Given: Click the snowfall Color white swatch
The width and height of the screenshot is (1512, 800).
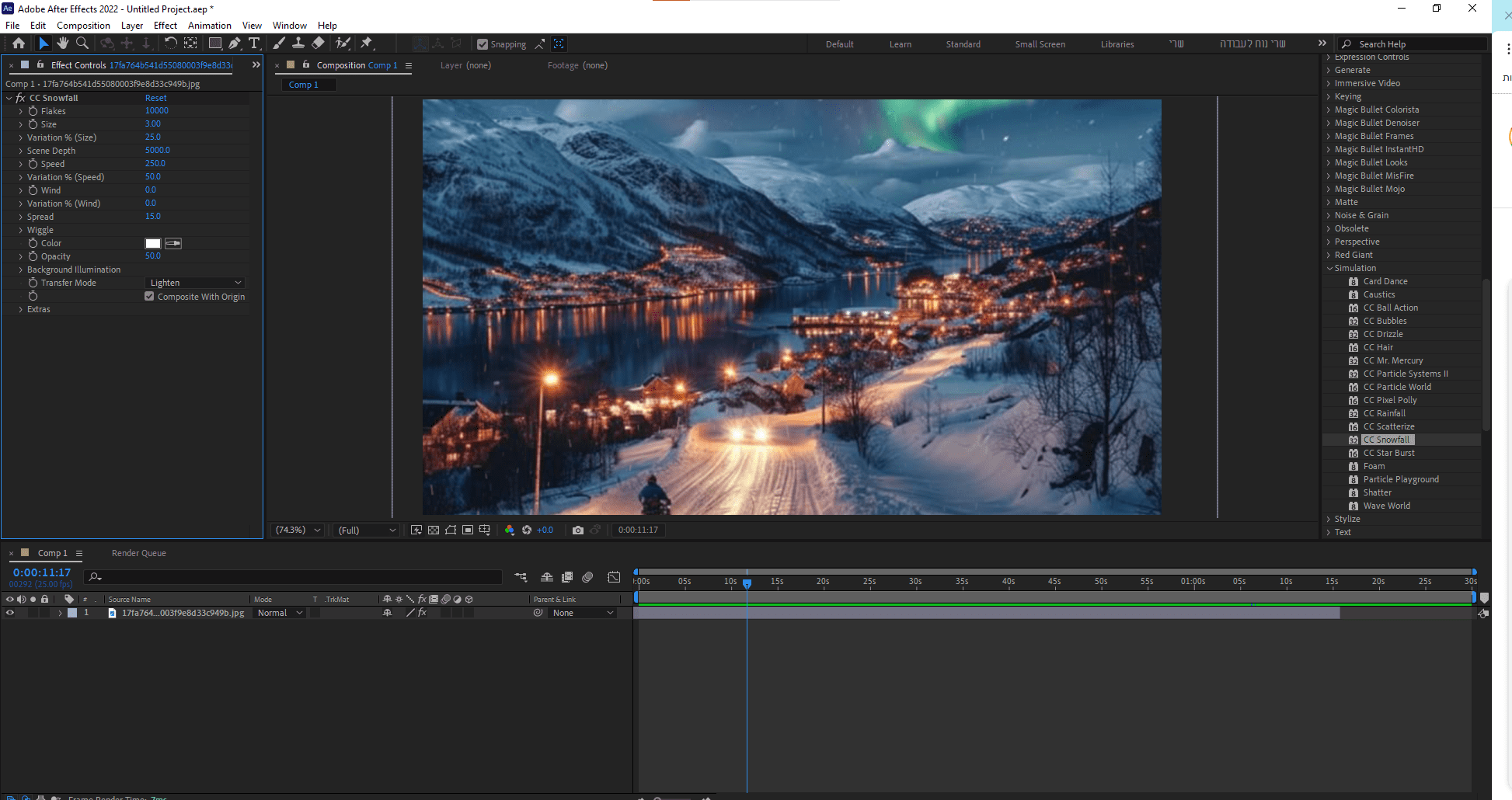Looking at the screenshot, I should click(x=153, y=243).
